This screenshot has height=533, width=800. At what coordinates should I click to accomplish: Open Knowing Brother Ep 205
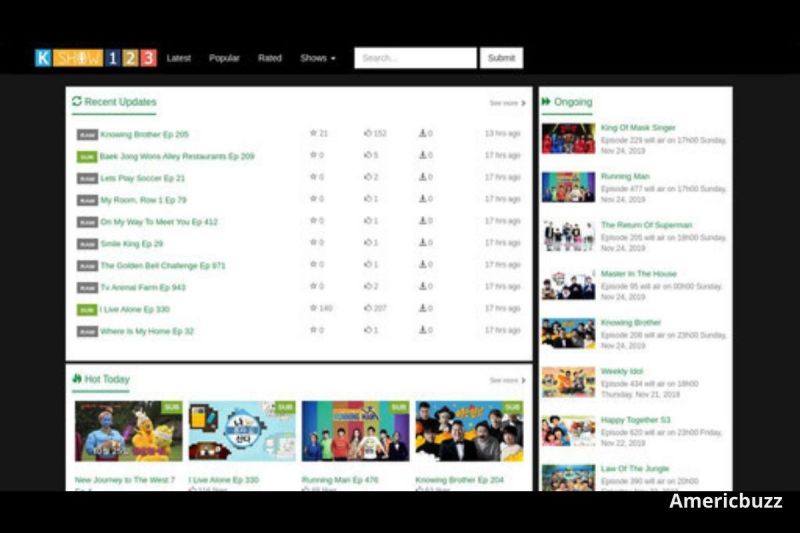coord(144,135)
